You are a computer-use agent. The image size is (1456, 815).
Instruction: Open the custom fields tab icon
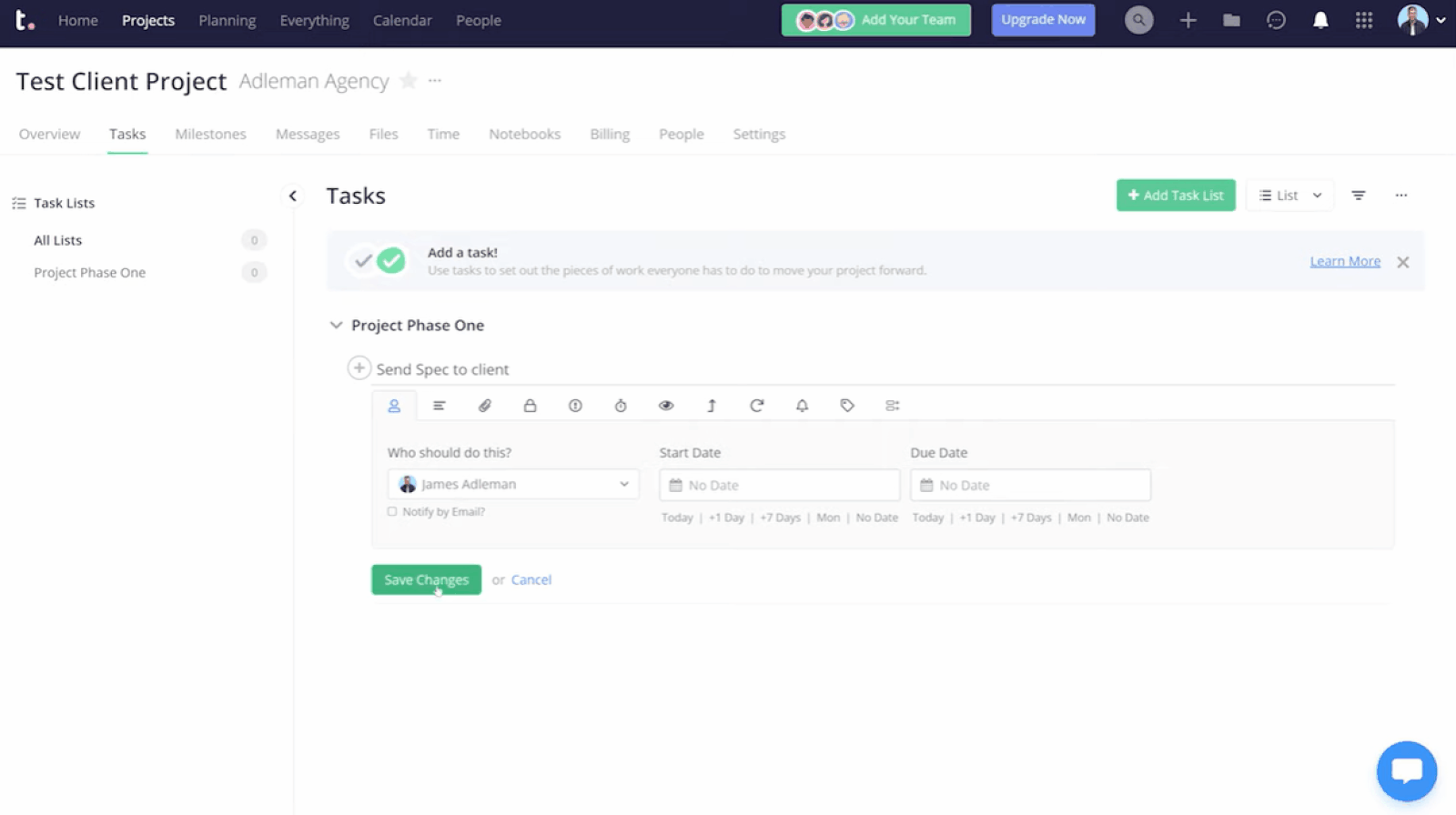click(893, 406)
